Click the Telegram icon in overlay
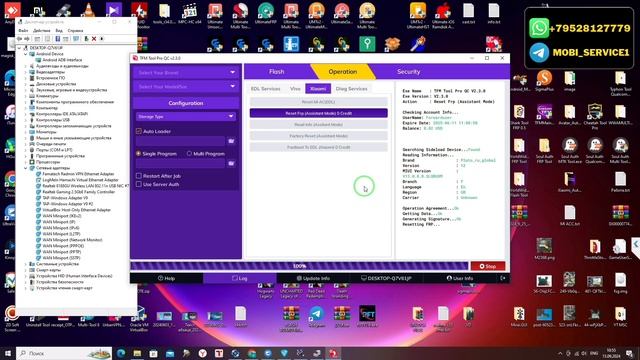The image size is (640, 360). (x=539, y=53)
